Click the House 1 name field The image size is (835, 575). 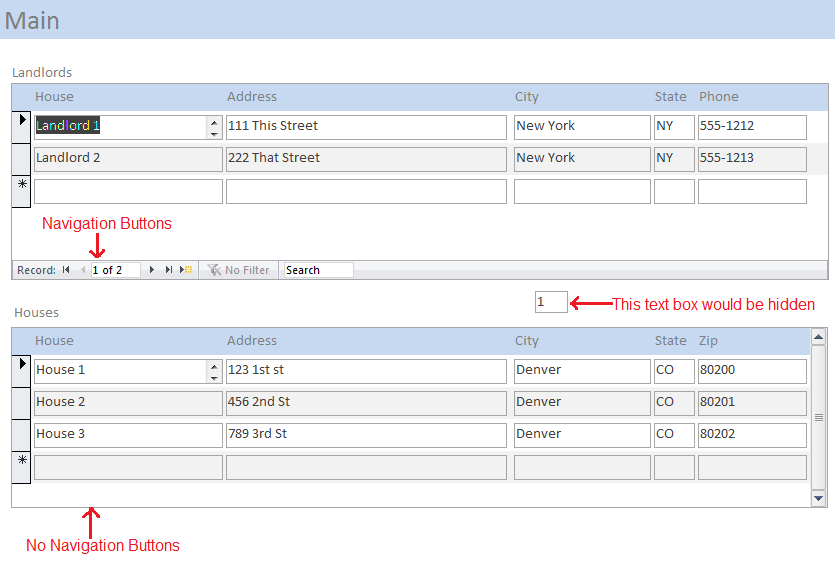(128, 371)
